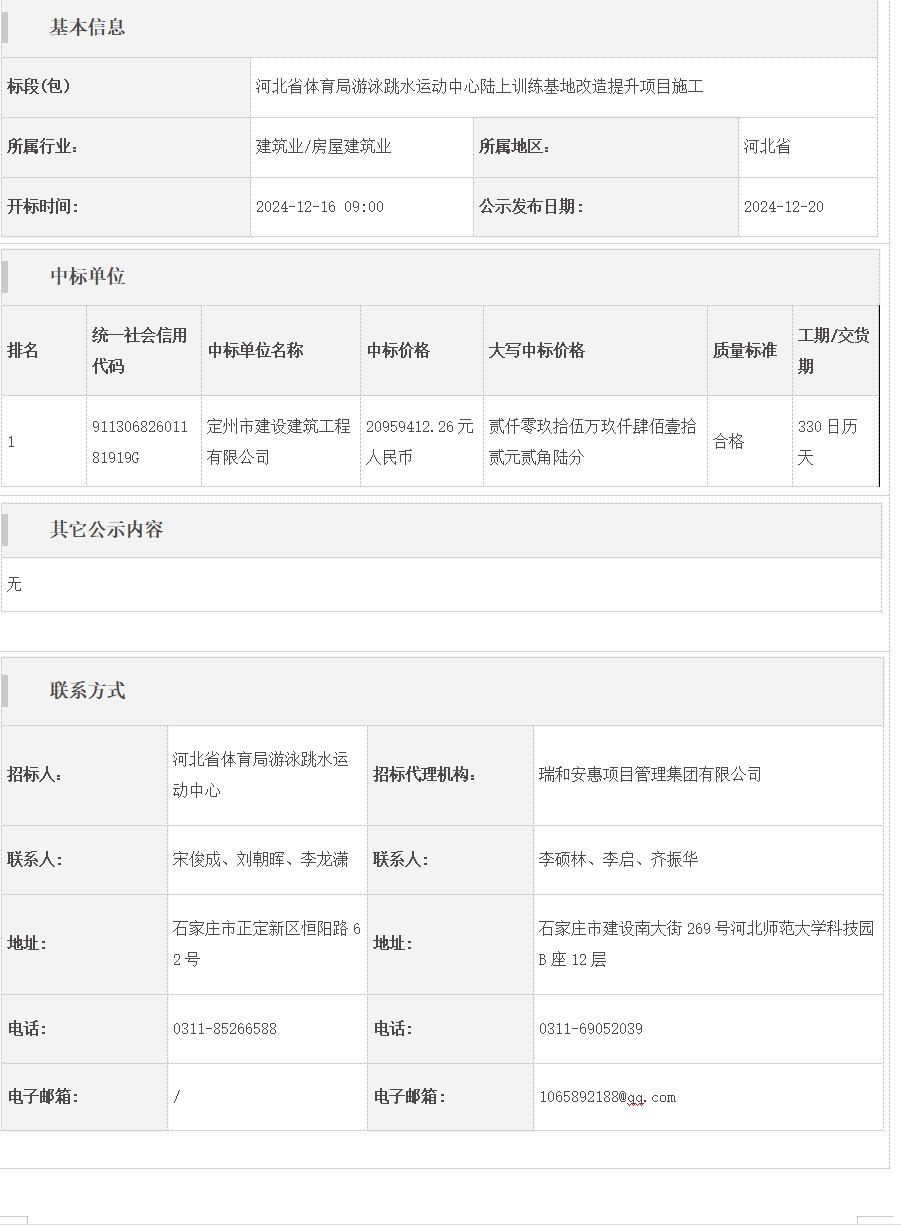
Task: Click the agency phone number 0311-69052039
Action: (590, 1029)
